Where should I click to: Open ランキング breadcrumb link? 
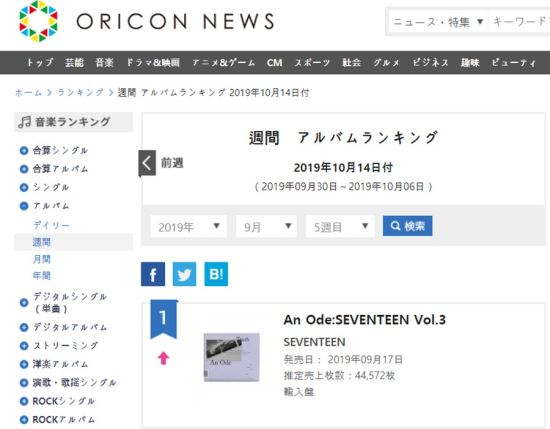pyautogui.click(x=80, y=93)
